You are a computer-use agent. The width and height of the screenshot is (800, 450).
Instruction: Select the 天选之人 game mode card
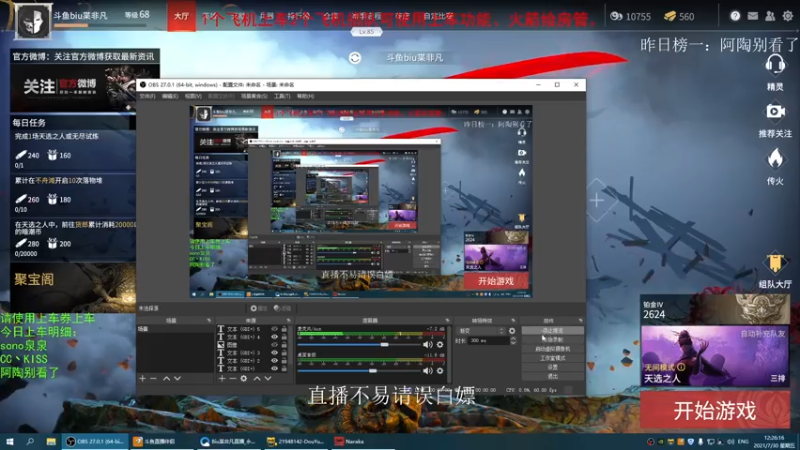point(715,356)
